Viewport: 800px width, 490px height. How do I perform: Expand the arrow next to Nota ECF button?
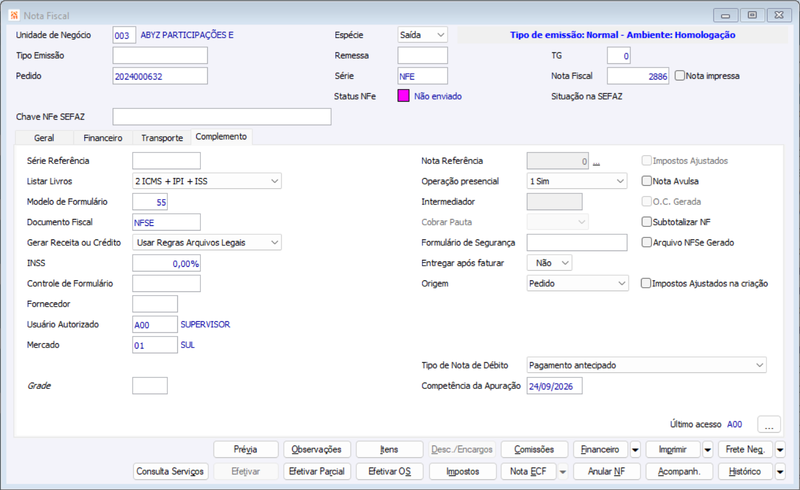point(563,472)
